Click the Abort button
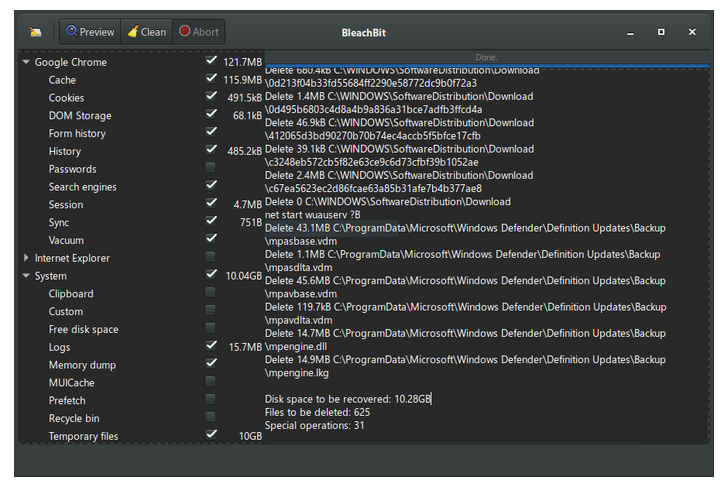This screenshot has height=485, width=720. (x=199, y=32)
